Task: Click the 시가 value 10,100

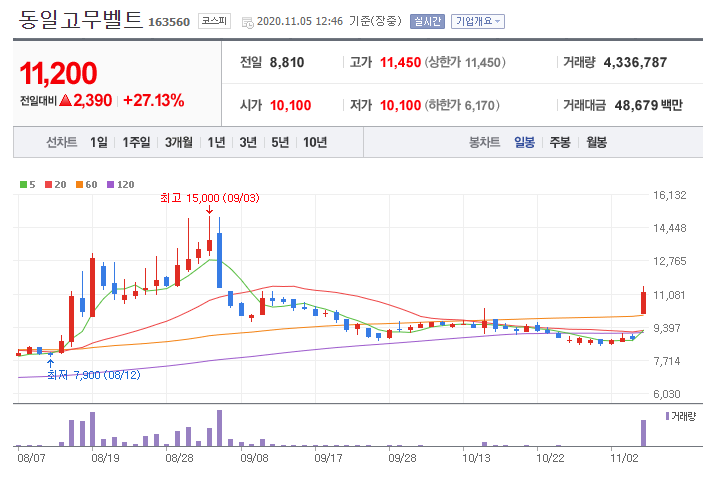Action: click(x=291, y=105)
